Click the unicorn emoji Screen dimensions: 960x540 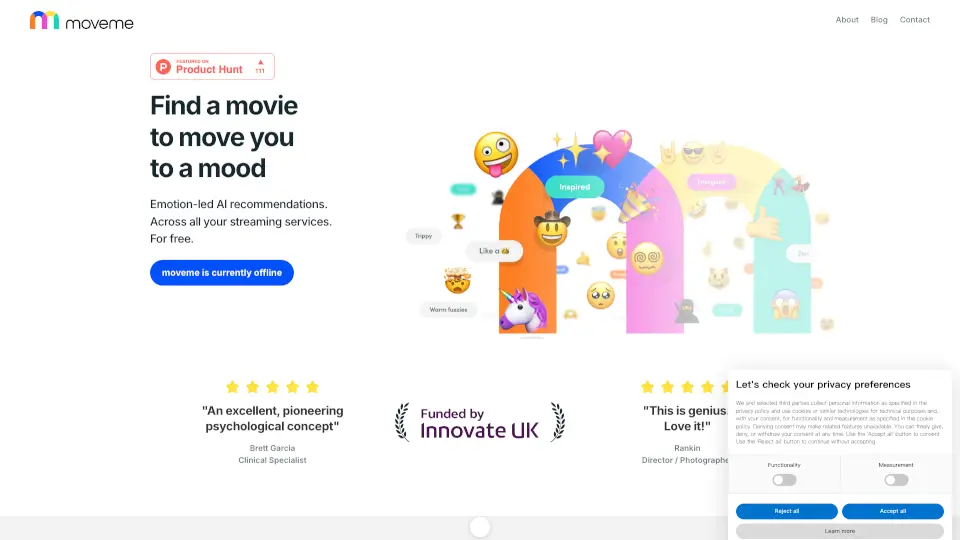pos(522,309)
